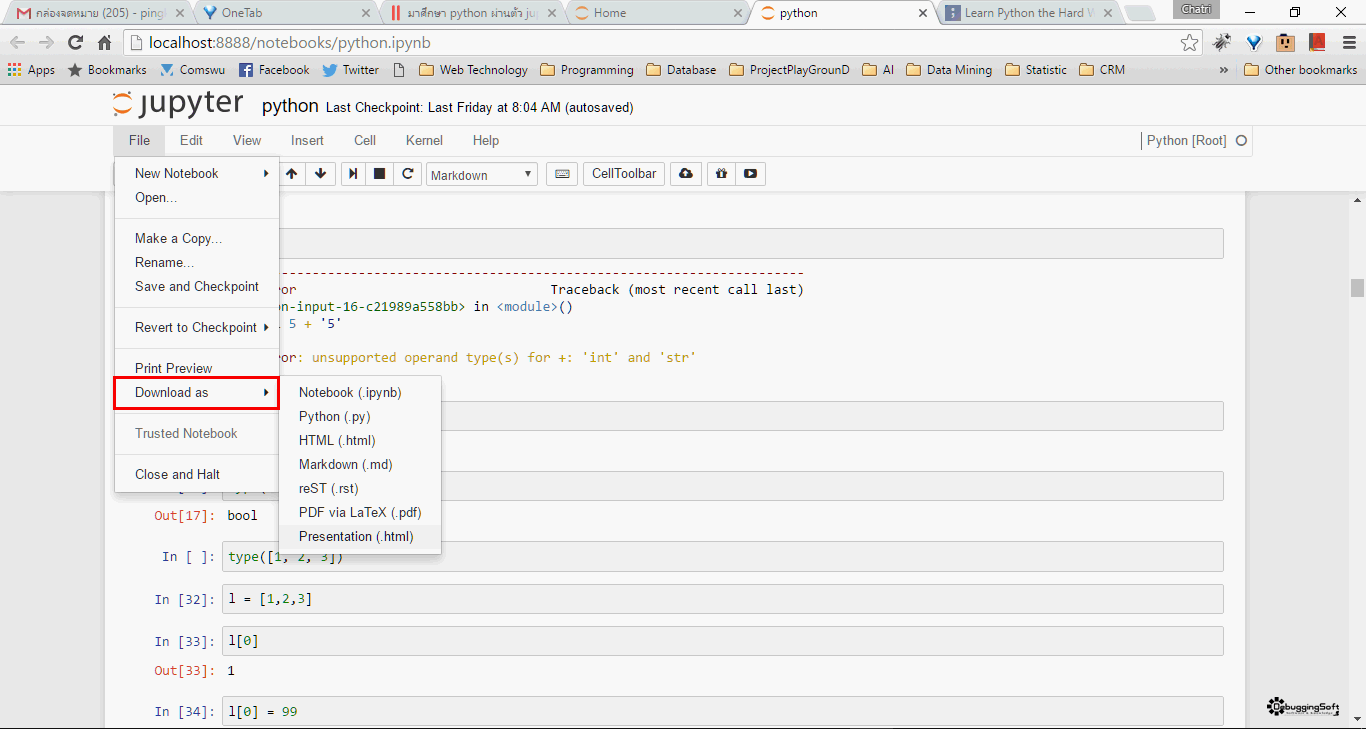The width and height of the screenshot is (1366, 729).
Task: Open the command palette keyboard icon
Action: [x=562, y=174]
